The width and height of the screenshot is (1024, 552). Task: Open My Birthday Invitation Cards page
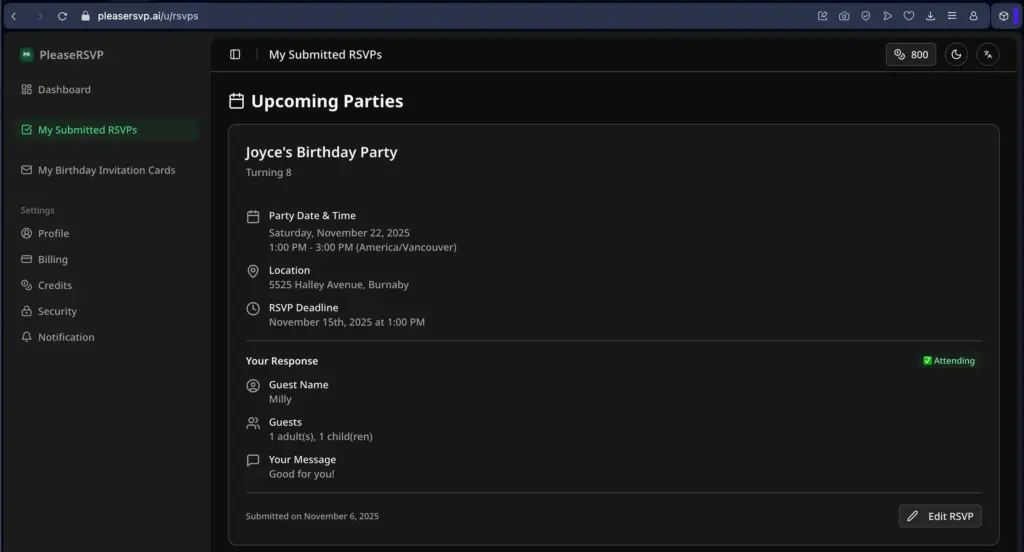coord(106,171)
